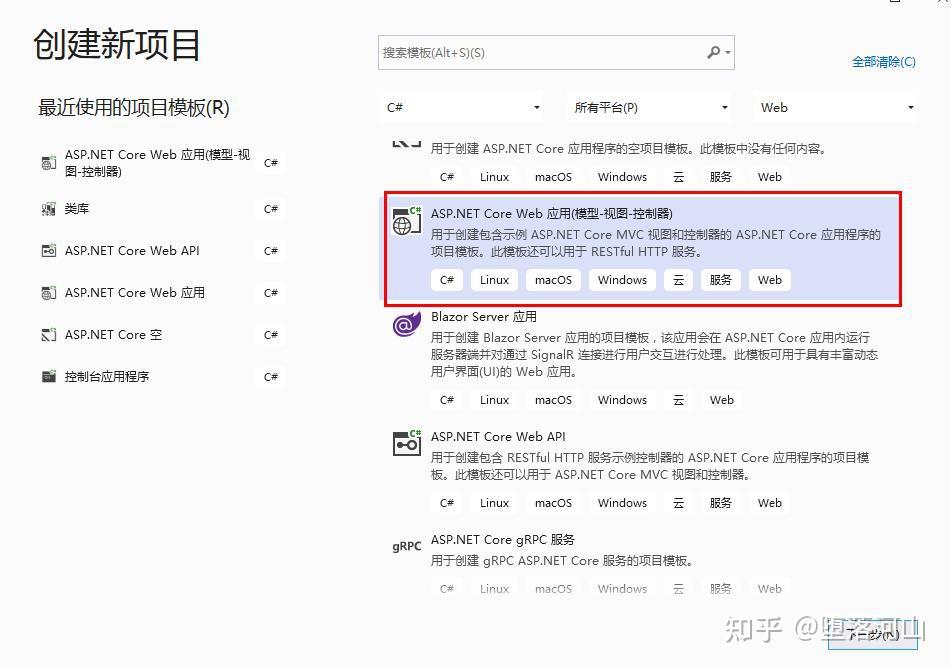Click the recent Web API template icon
This screenshot has width=951, height=667.
(x=49, y=250)
